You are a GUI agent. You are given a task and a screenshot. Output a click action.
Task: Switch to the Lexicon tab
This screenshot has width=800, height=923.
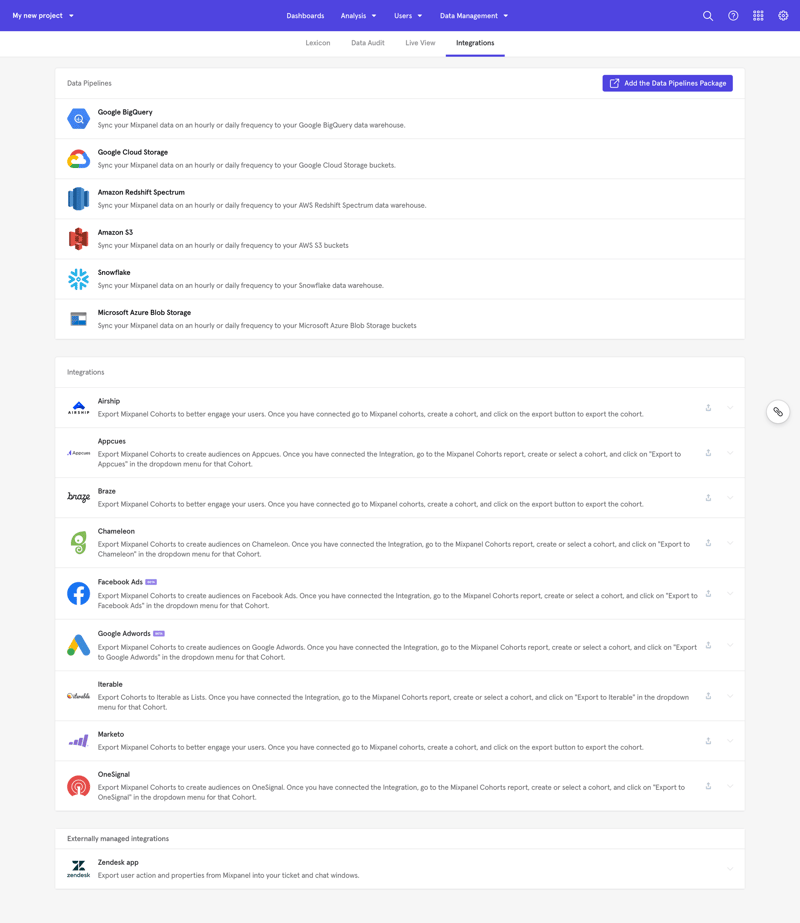coord(318,43)
